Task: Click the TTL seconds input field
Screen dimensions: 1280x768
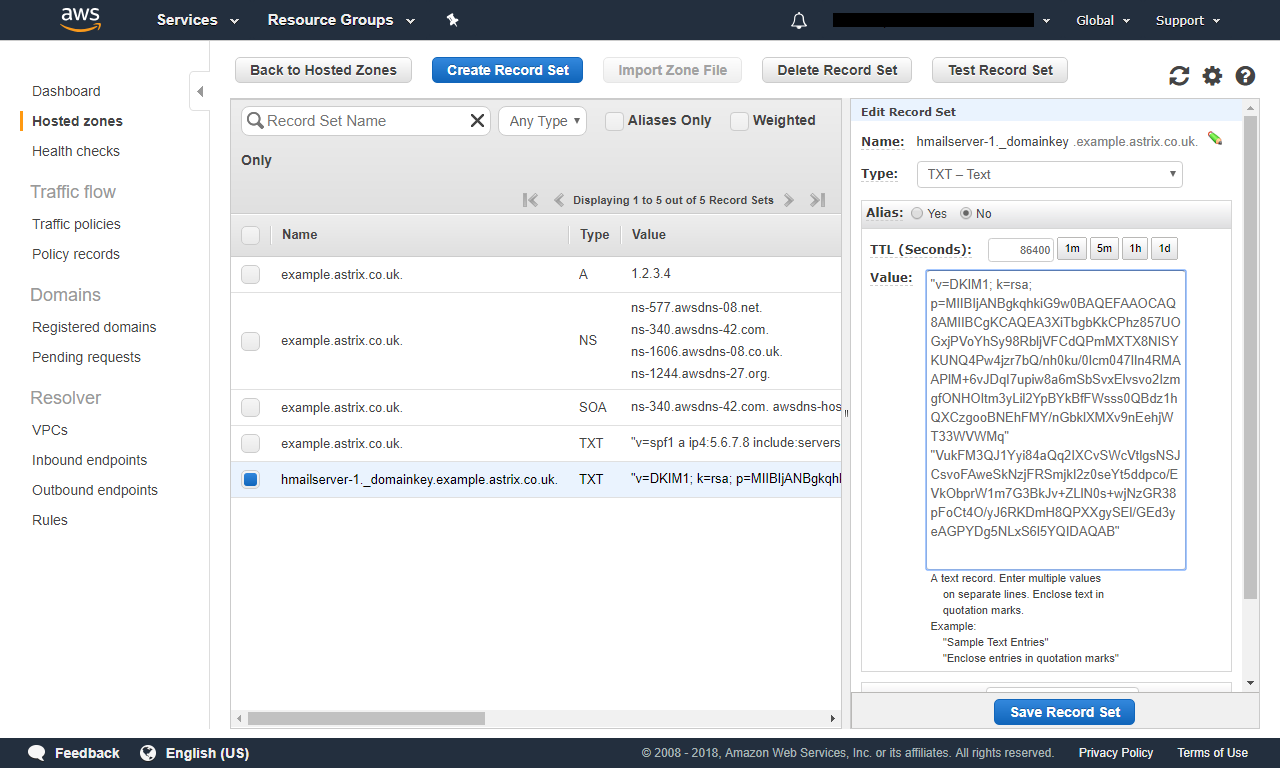Action: 1021,250
